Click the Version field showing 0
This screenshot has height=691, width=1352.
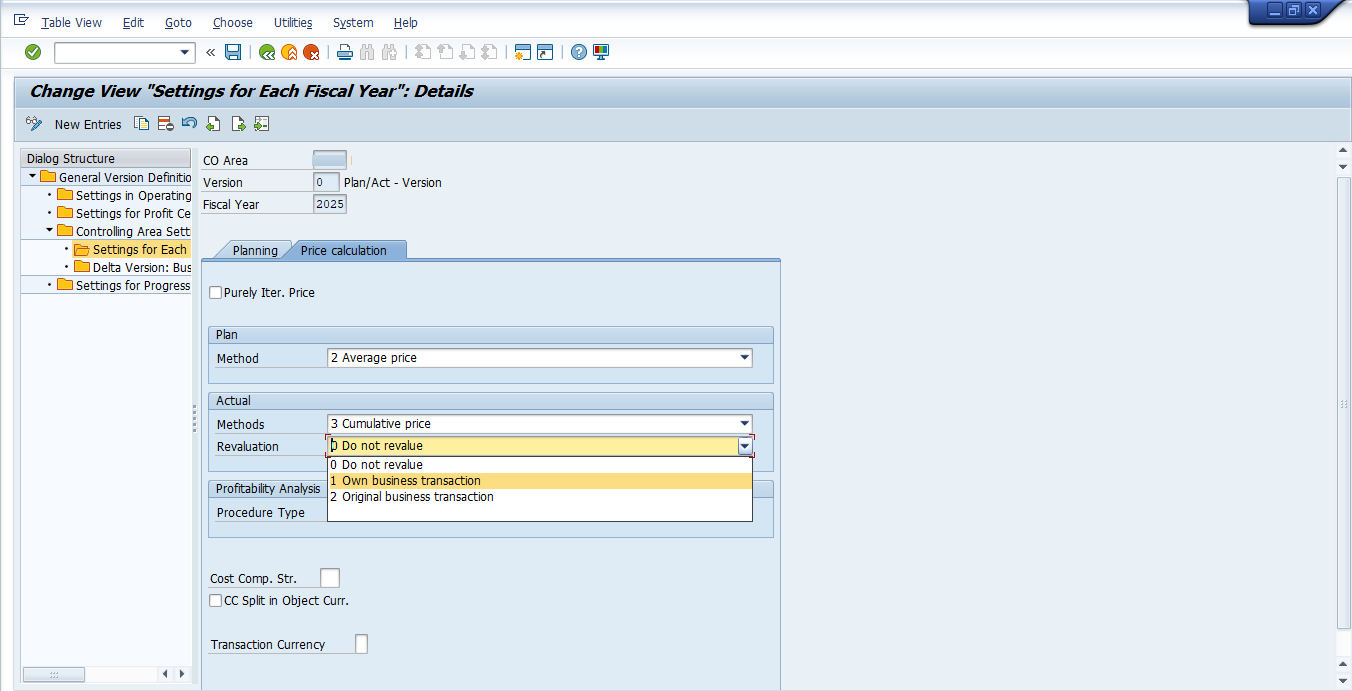pos(326,182)
